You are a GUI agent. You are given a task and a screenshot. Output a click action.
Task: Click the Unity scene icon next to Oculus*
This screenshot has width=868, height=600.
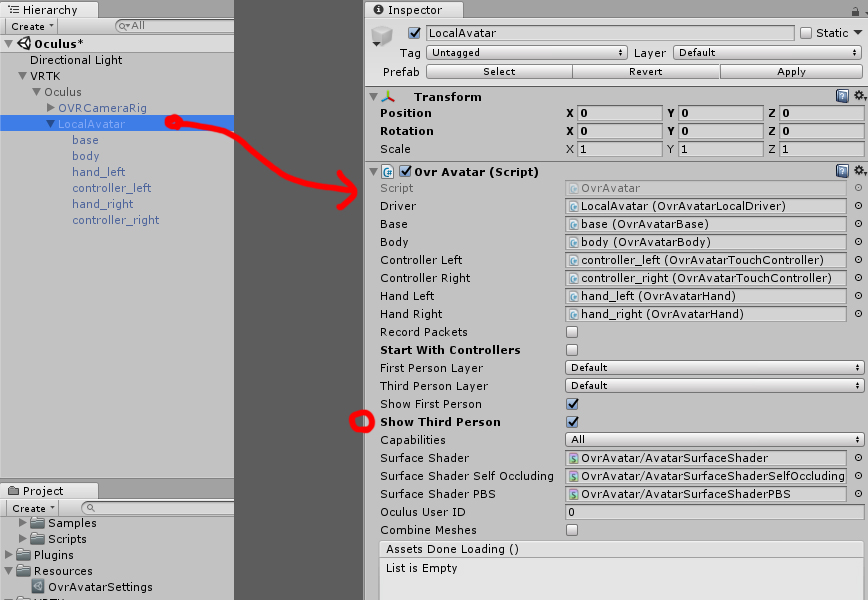24,43
